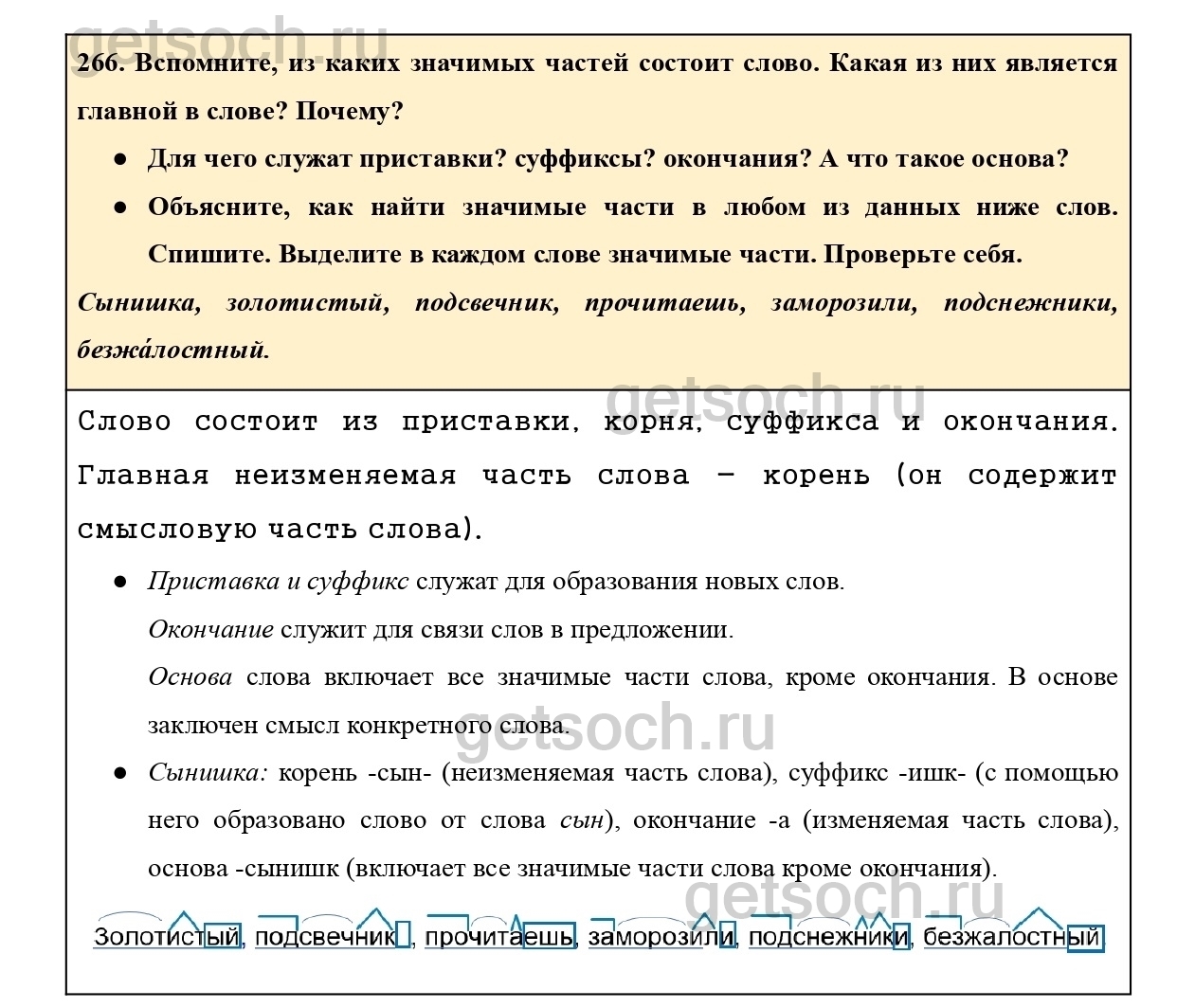This screenshot has height=1008, width=1177.
Task: Click the underlined word подсвечник
Action: [x=325, y=937]
